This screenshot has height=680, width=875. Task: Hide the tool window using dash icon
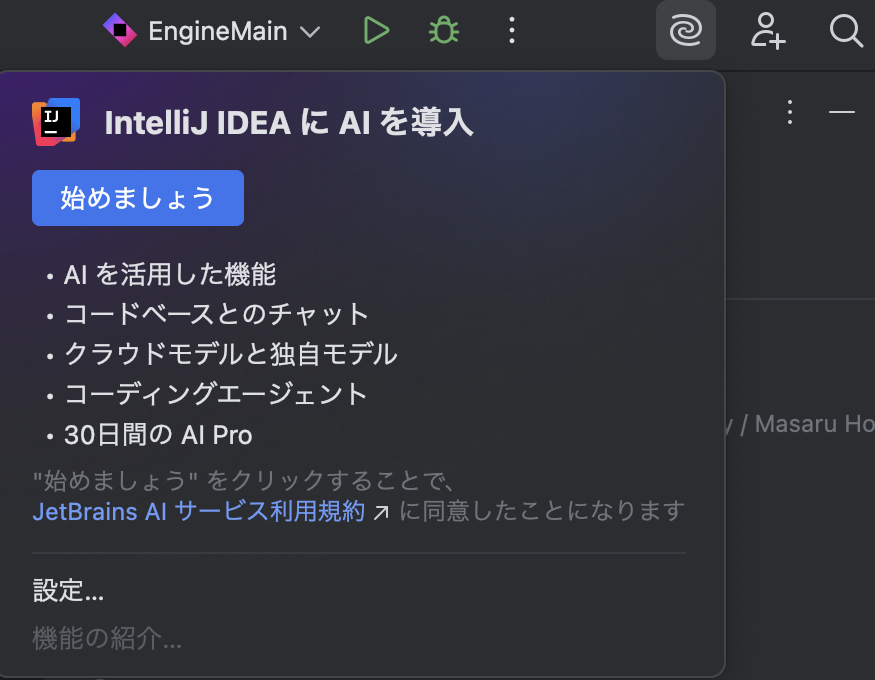pyautogui.click(x=842, y=112)
